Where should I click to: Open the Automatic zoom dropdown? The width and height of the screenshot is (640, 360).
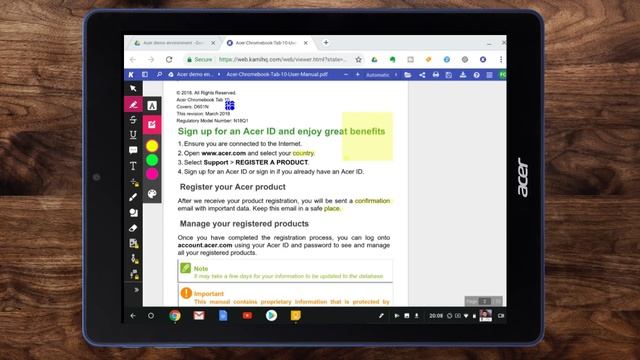tap(381, 75)
